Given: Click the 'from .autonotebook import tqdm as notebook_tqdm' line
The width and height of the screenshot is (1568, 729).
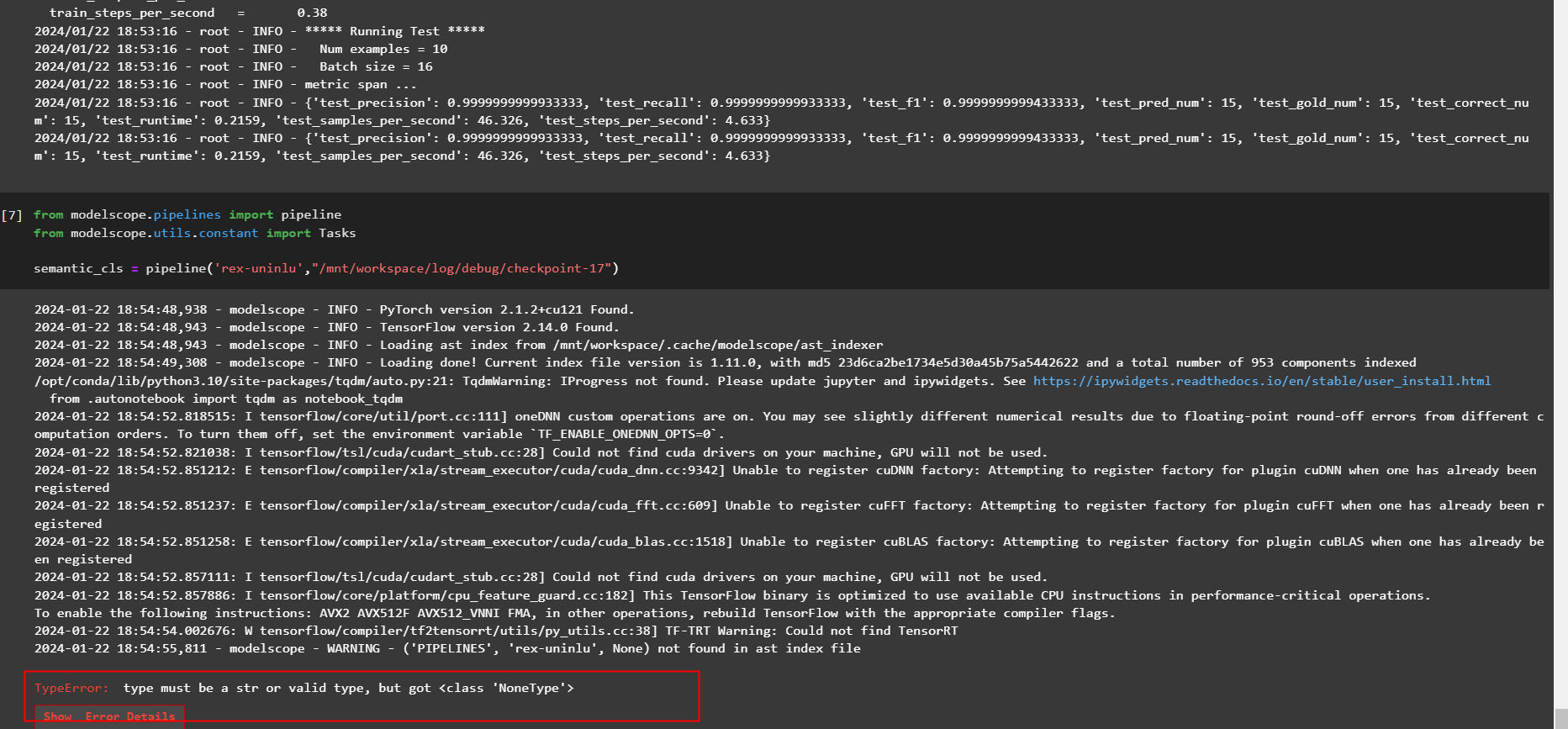Looking at the screenshot, I should [x=226, y=399].
